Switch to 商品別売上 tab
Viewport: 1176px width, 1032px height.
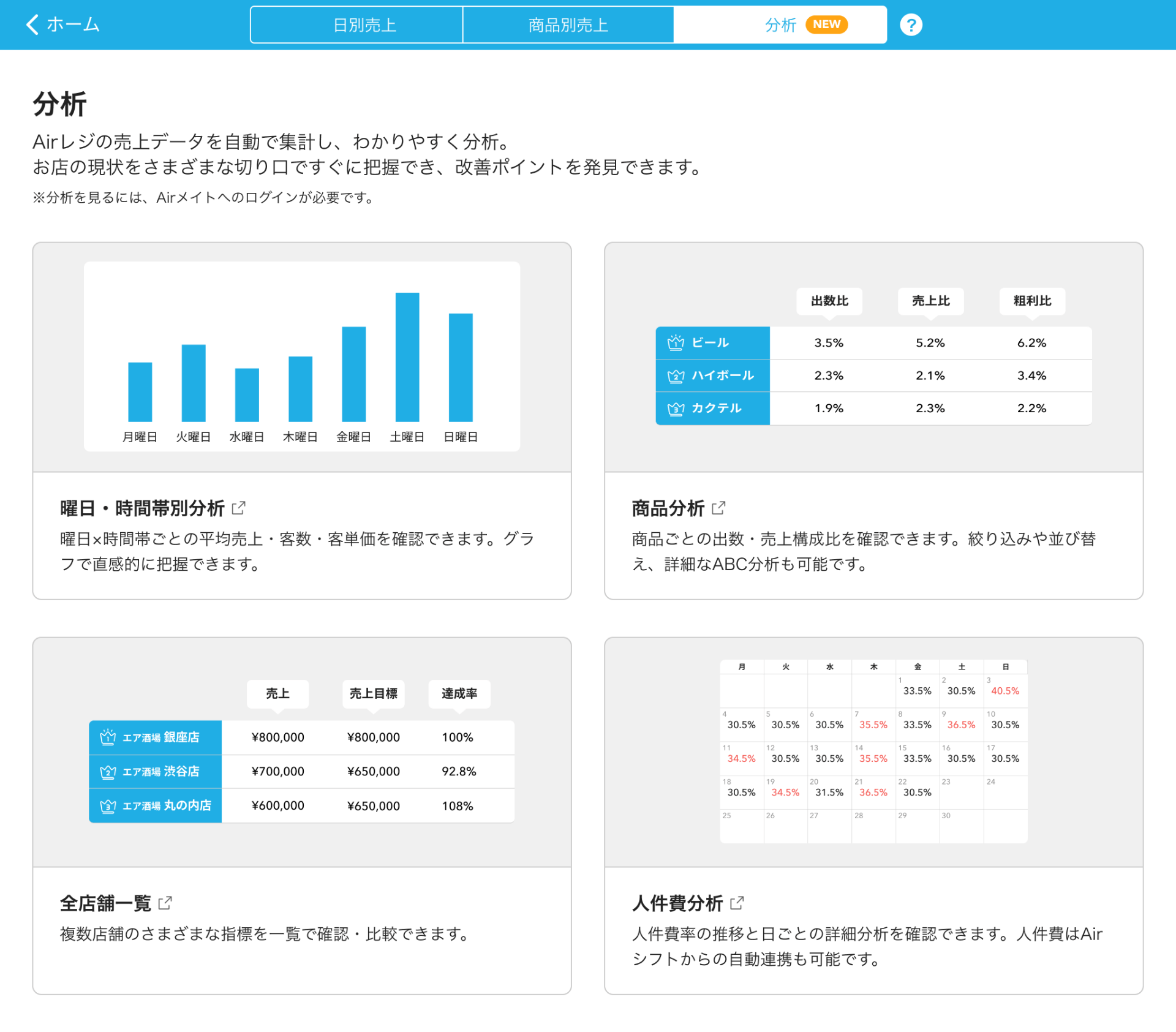[x=568, y=24]
